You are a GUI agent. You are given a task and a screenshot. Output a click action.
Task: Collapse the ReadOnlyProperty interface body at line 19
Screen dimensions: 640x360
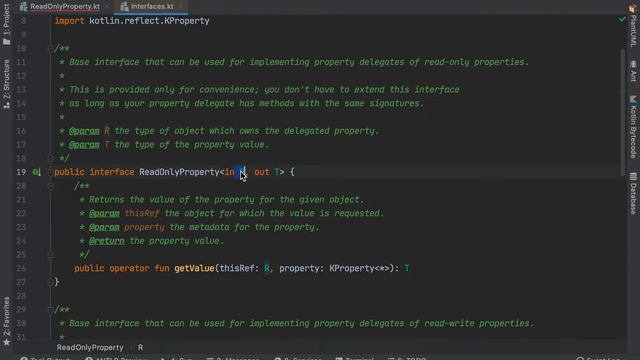50,172
